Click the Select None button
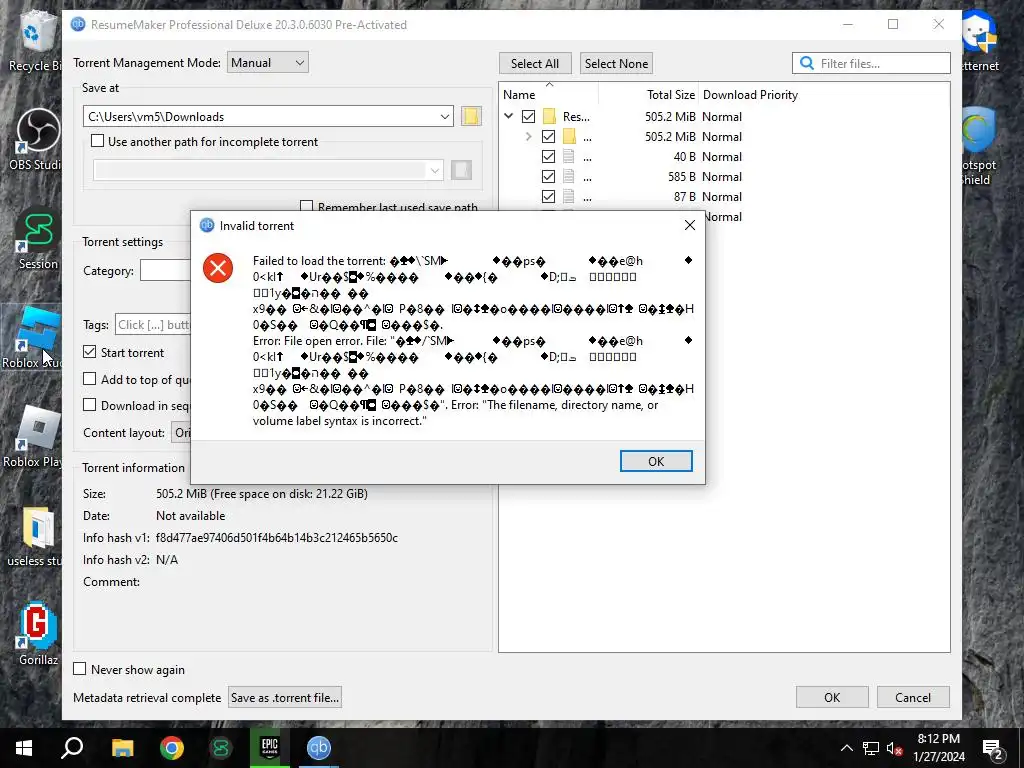 [616, 63]
